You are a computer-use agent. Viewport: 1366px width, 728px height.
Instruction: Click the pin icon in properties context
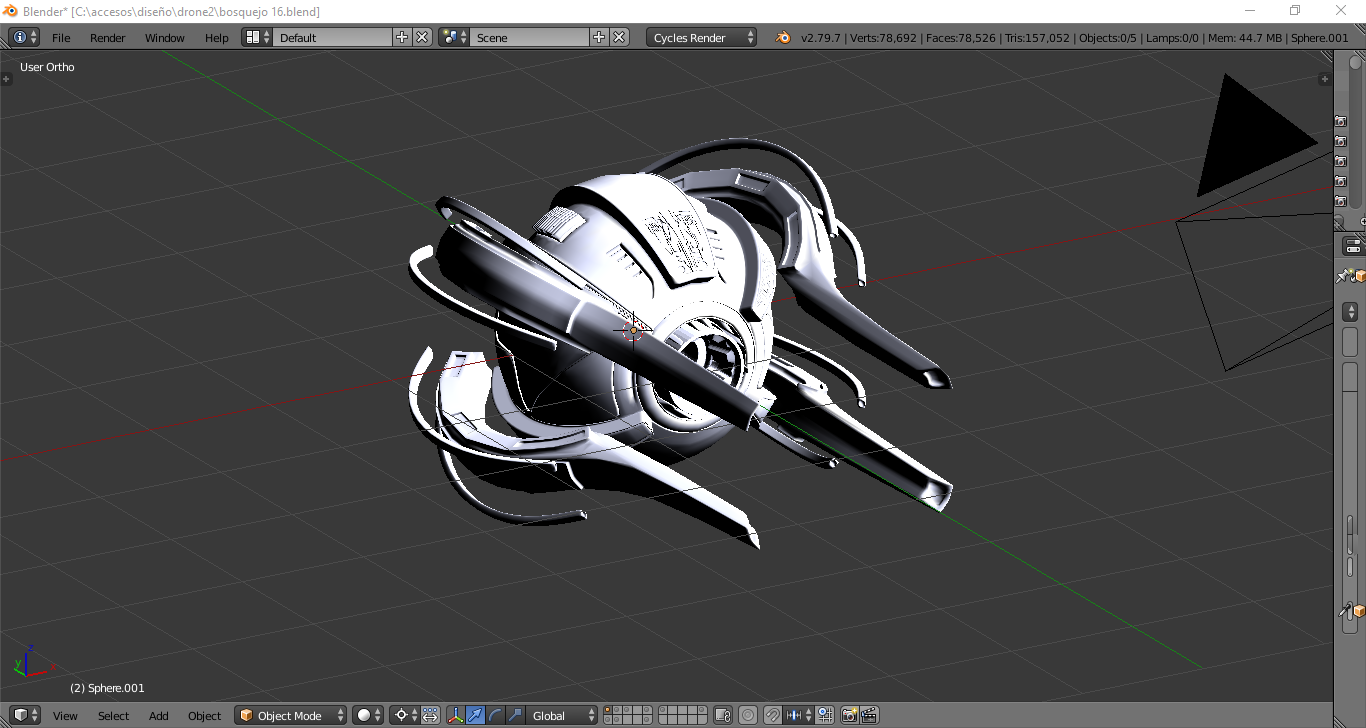coord(1346,276)
